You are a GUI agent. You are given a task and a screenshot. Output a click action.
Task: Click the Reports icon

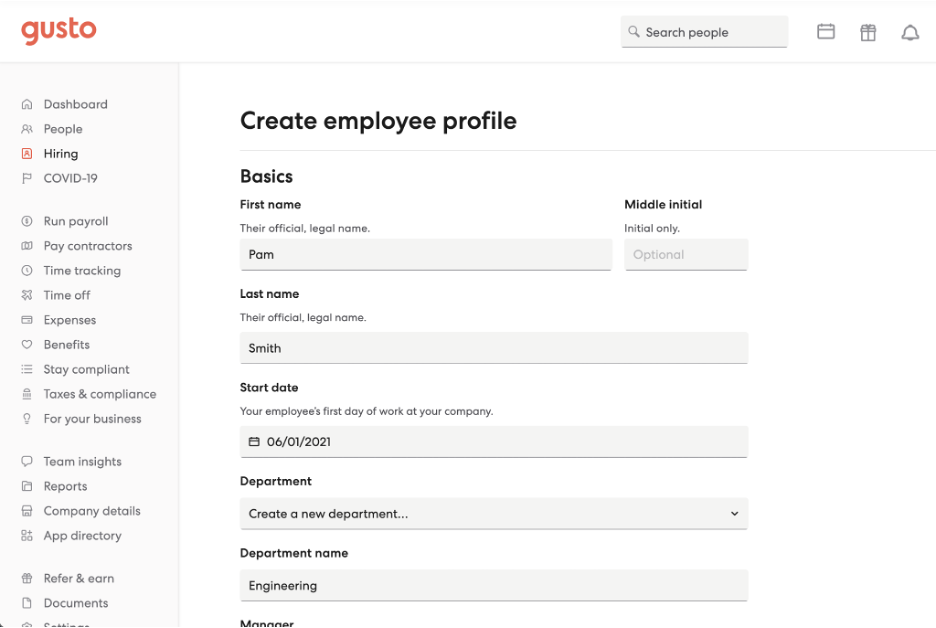(27, 486)
